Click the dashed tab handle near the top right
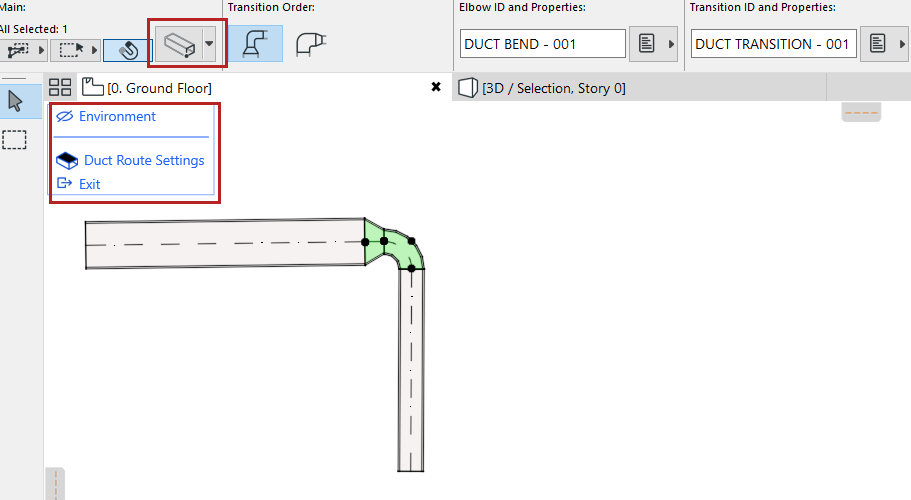Viewport: 911px width, 500px height. [861, 112]
